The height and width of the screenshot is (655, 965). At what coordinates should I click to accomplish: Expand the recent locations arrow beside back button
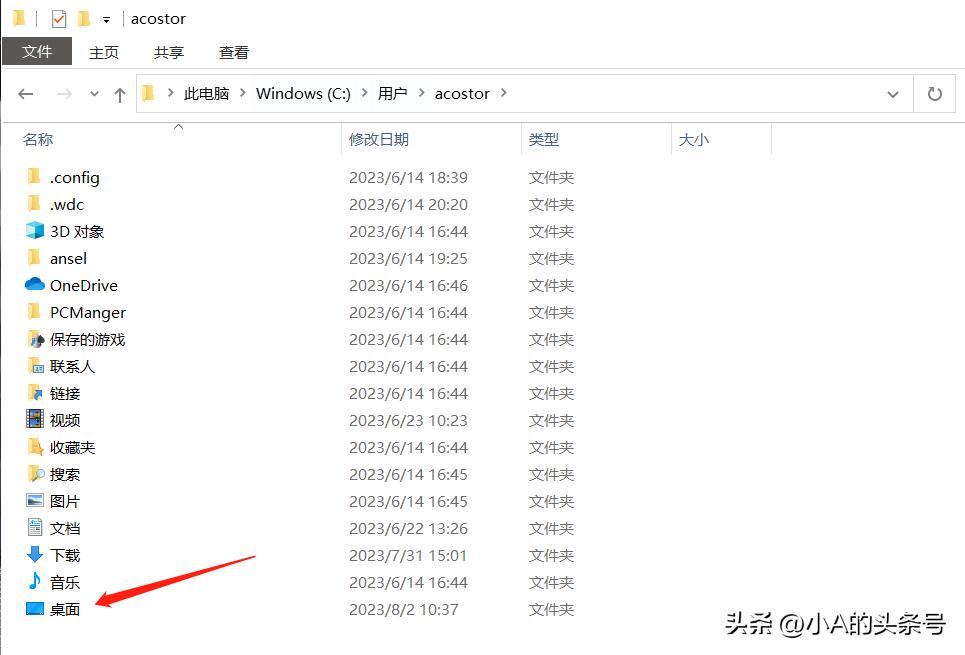pos(93,93)
